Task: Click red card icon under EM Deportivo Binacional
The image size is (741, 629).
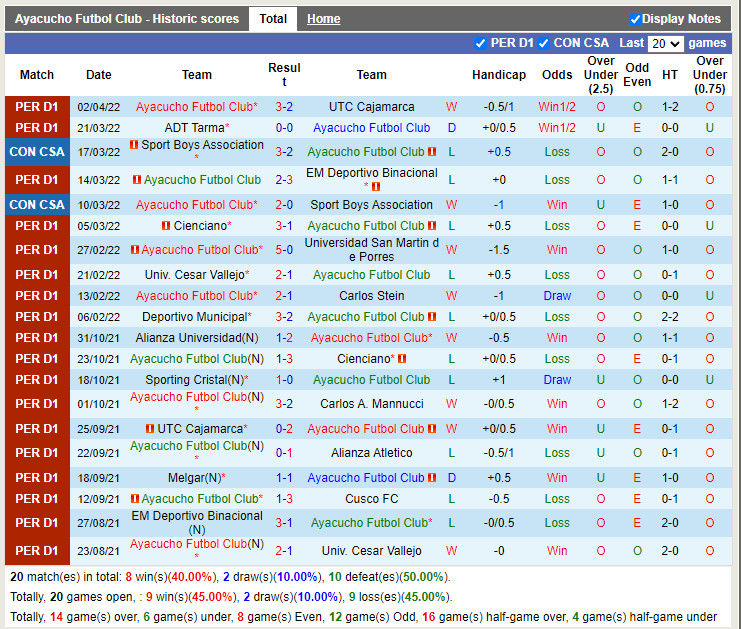Action: 376,187
